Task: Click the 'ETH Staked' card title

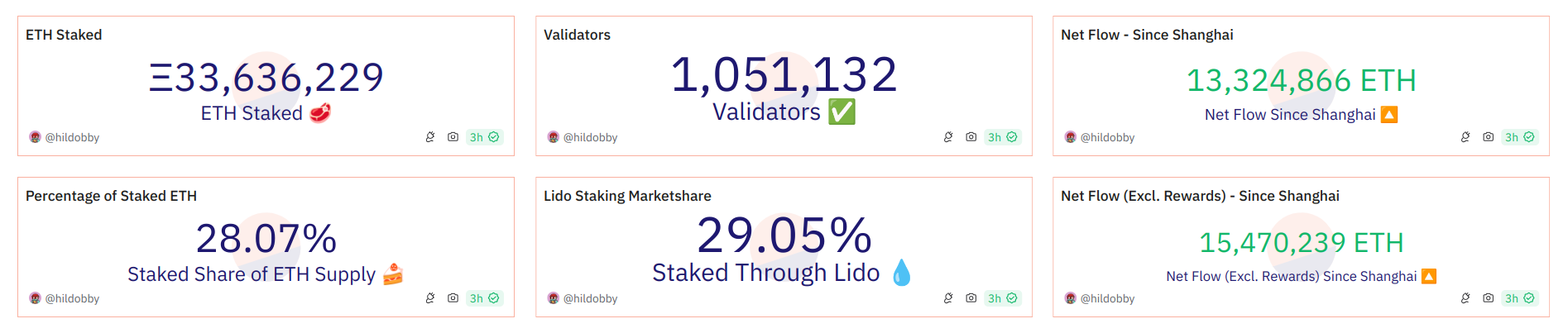Action: tap(64, 35)
